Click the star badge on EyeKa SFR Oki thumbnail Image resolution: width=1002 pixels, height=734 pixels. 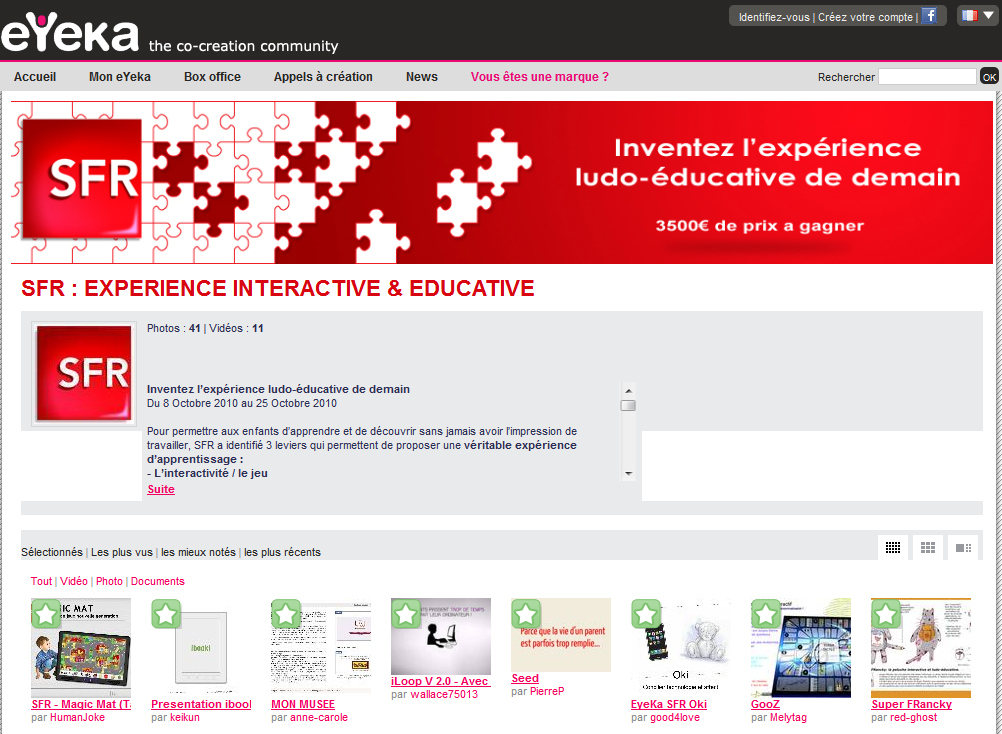646,614
